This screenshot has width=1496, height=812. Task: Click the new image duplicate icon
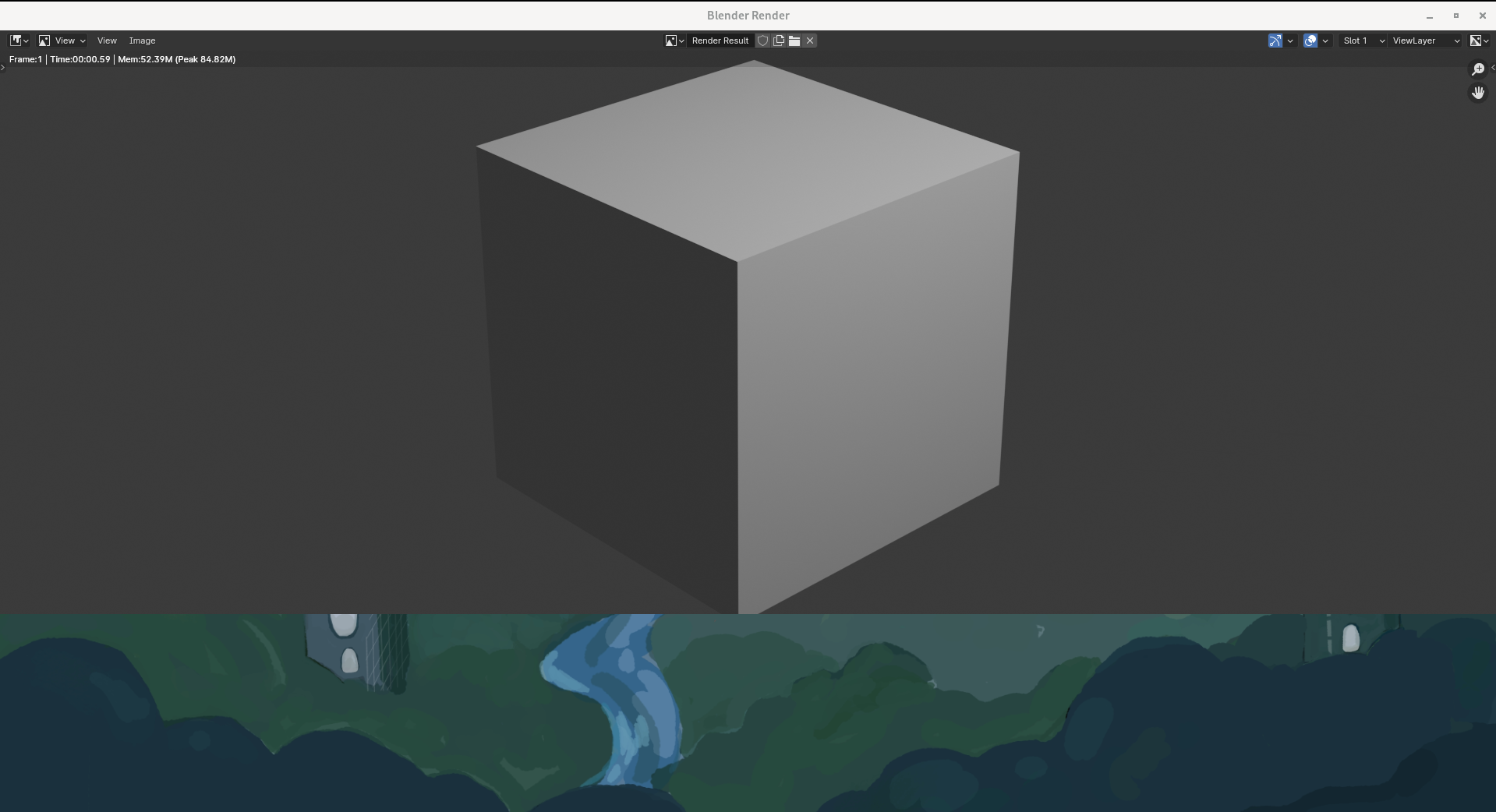778,41
